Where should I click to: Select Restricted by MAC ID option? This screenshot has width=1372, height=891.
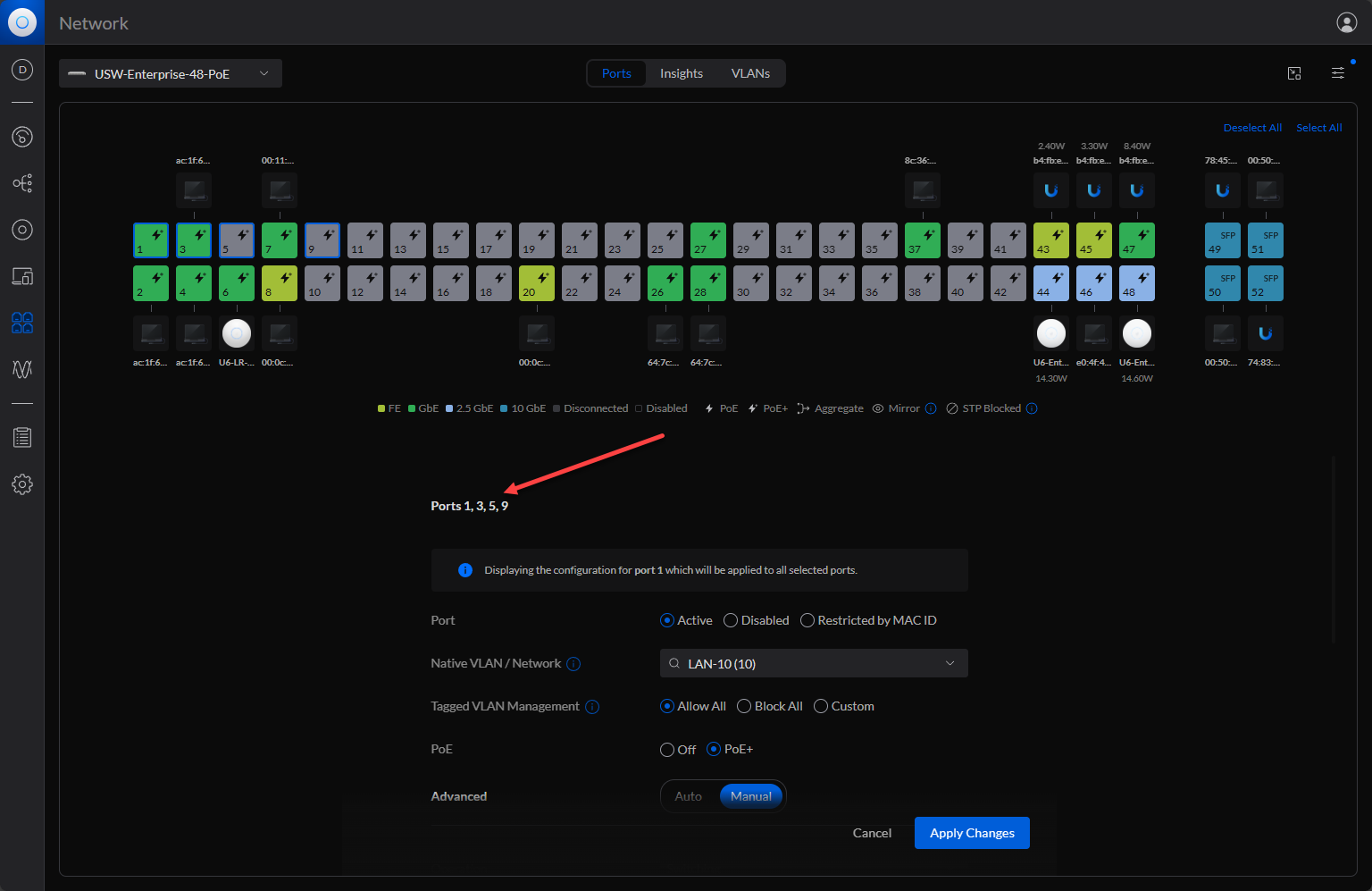coord(807,620)
